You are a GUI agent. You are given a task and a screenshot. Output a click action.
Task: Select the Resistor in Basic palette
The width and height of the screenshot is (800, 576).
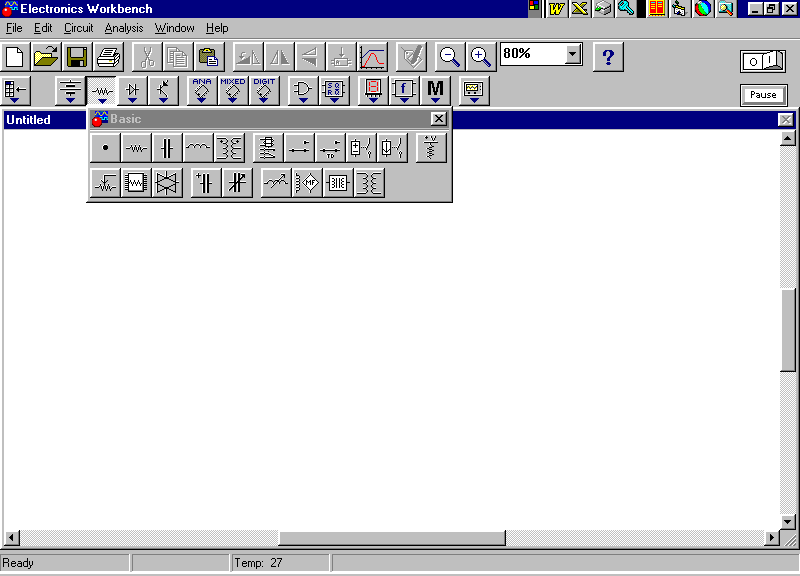[136, 148]
